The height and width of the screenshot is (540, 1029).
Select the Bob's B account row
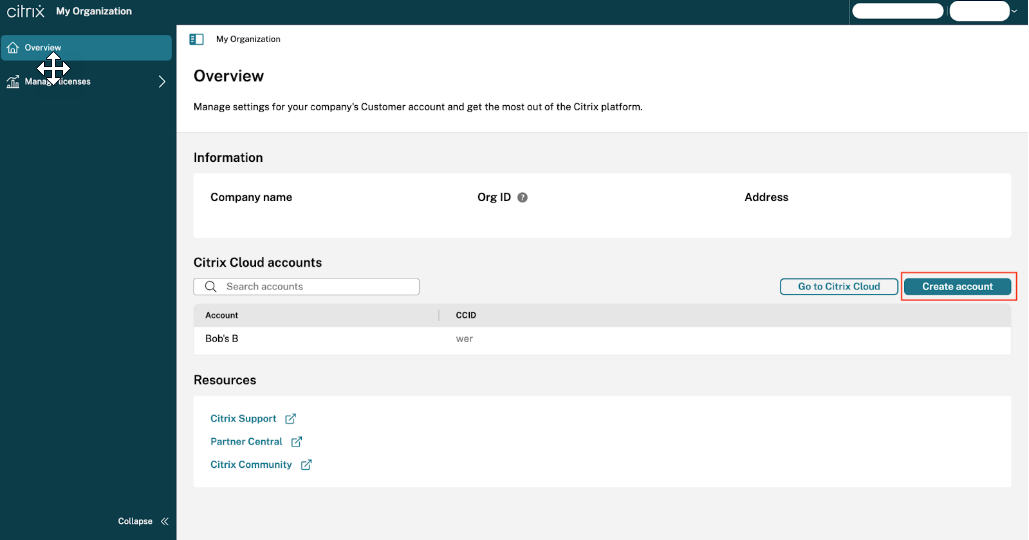(222, 339)
